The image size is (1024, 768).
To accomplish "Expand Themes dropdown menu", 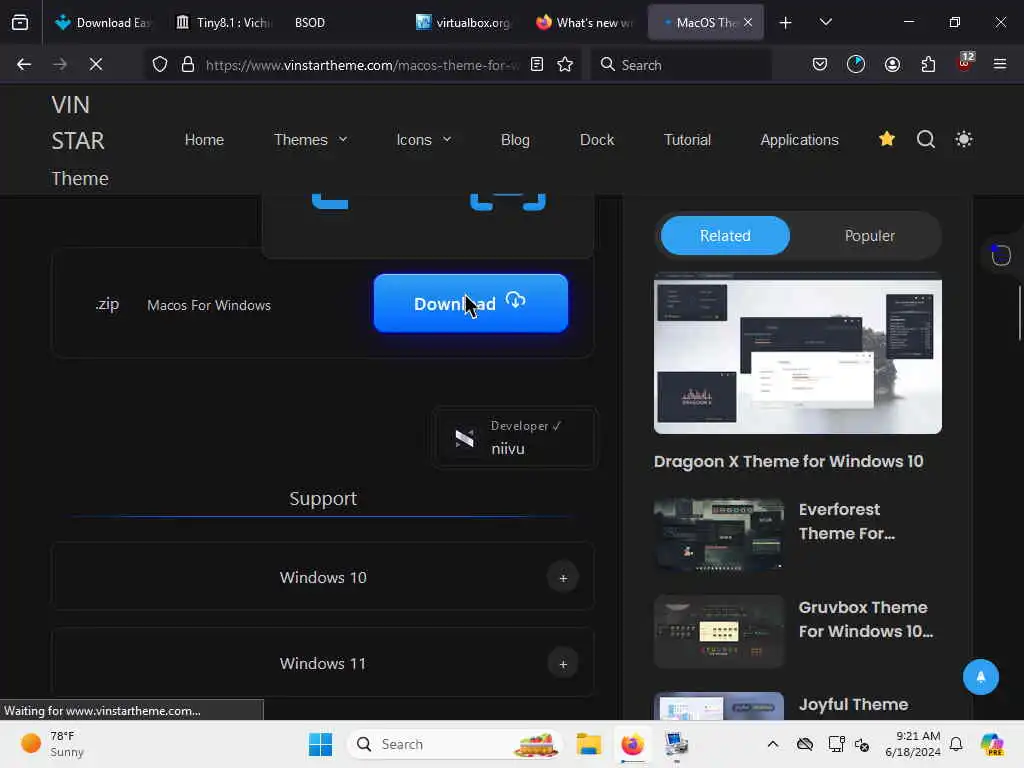I will pyautogui.click(x=311, y=140).
